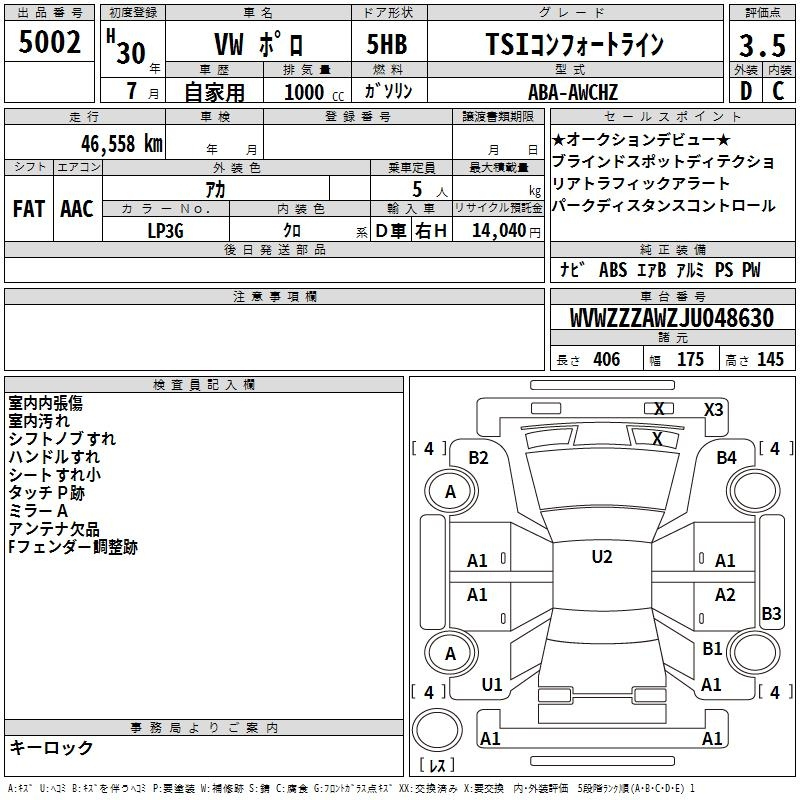Viewport: 800px width, 800px height.
Task: Select vehicle history 自家用
Action: pos(214,92)
